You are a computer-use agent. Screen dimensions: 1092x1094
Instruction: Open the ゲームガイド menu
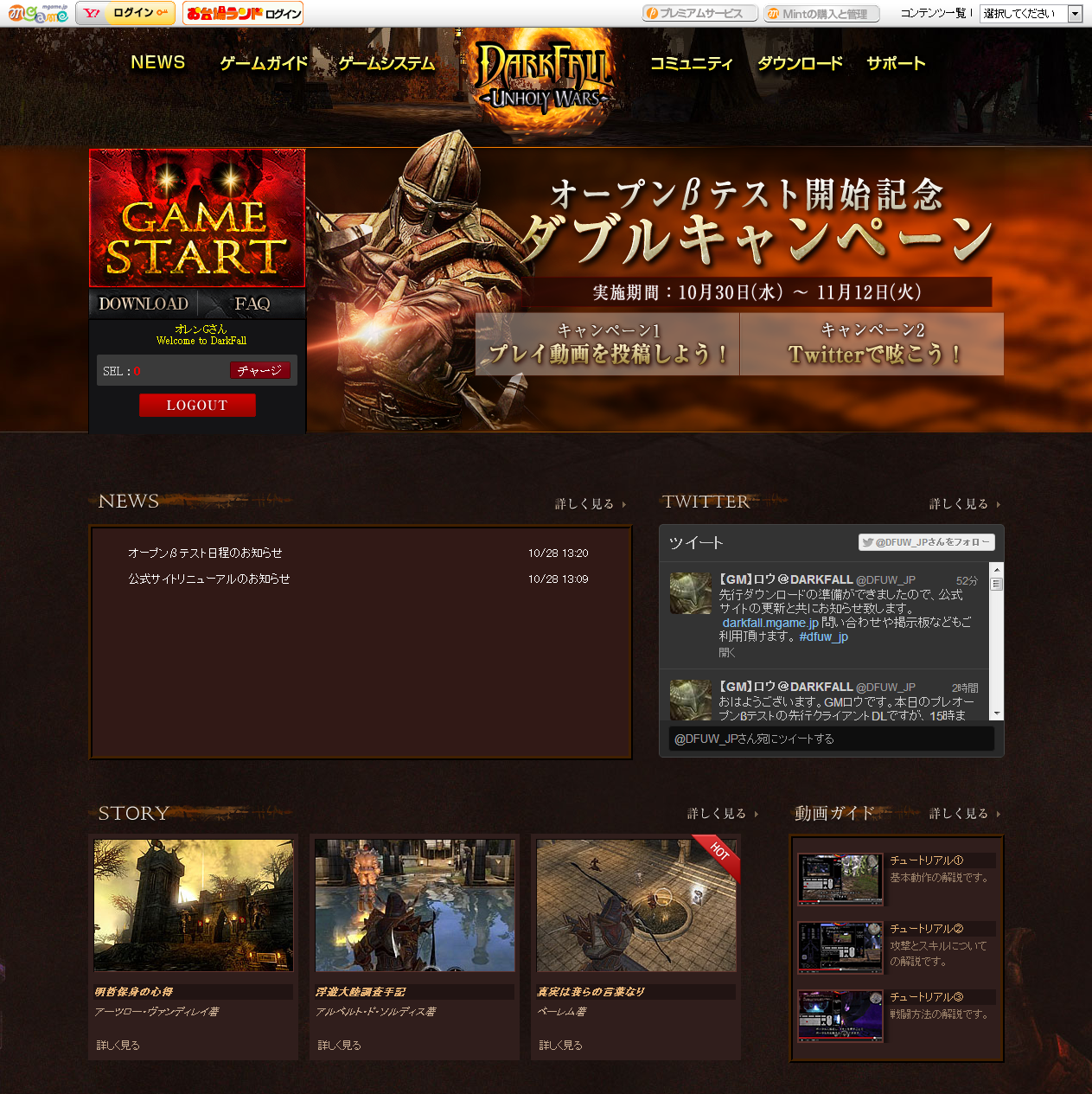click(264, 63)
